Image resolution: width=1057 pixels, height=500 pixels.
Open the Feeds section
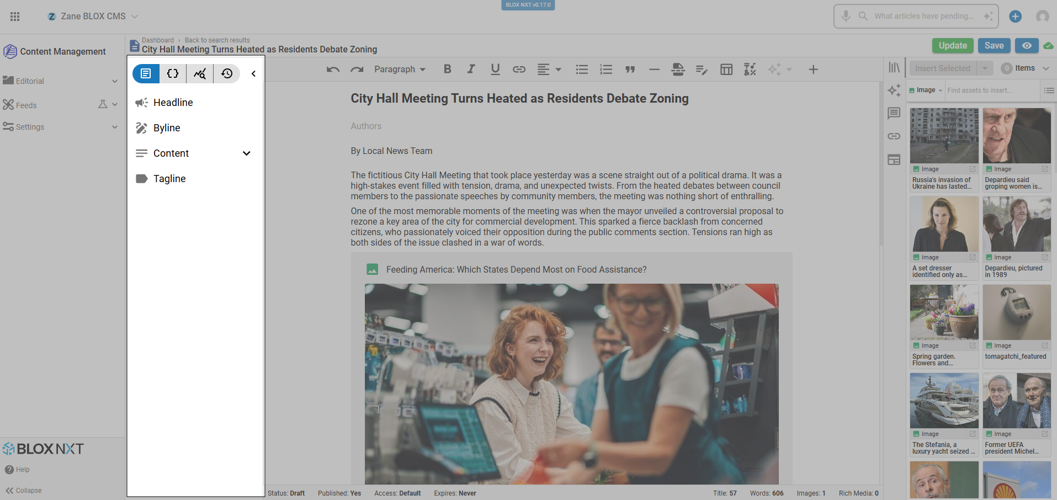click(x=26, y=105)
